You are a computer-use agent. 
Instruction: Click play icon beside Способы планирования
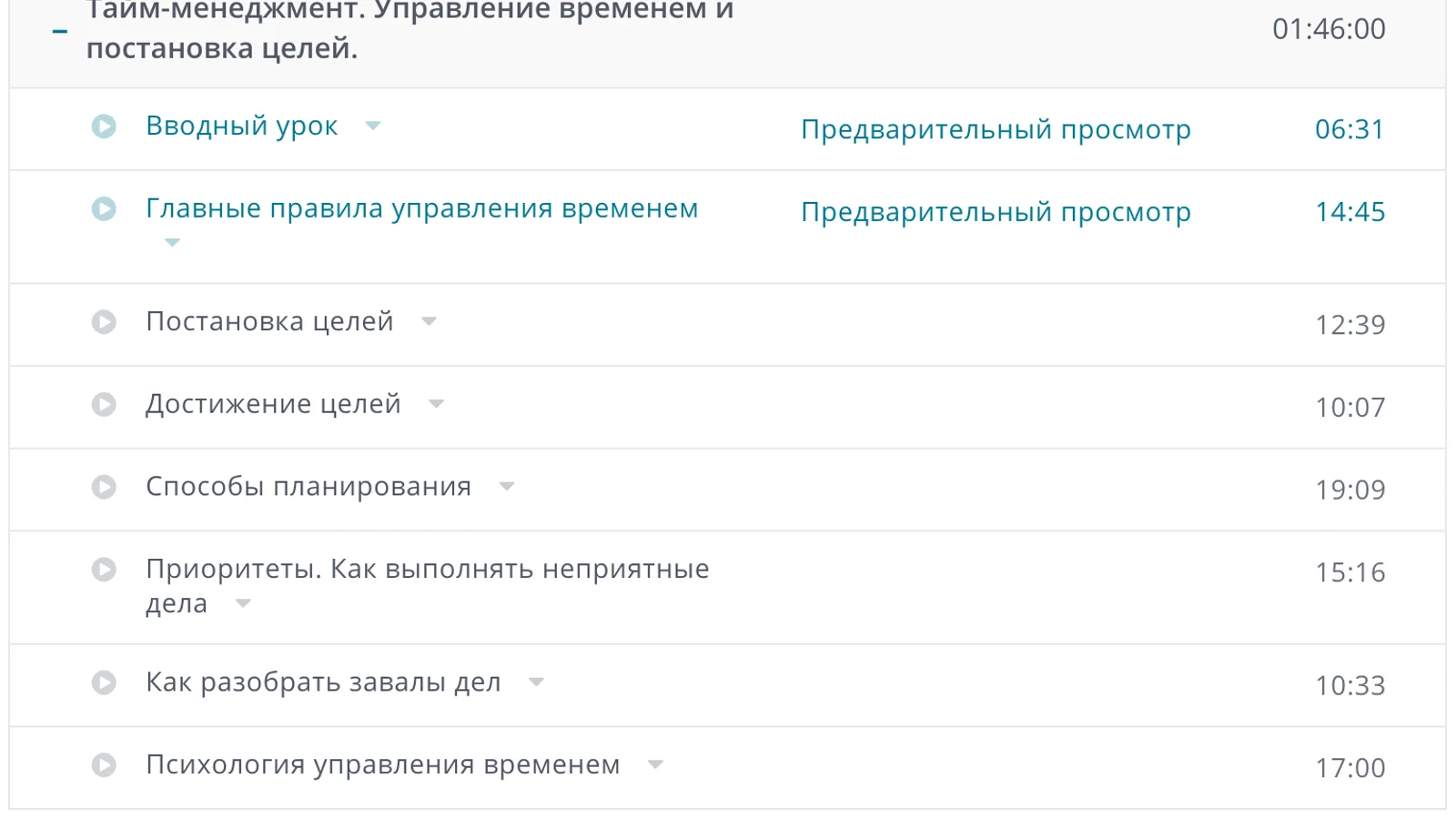coord(104,488)
